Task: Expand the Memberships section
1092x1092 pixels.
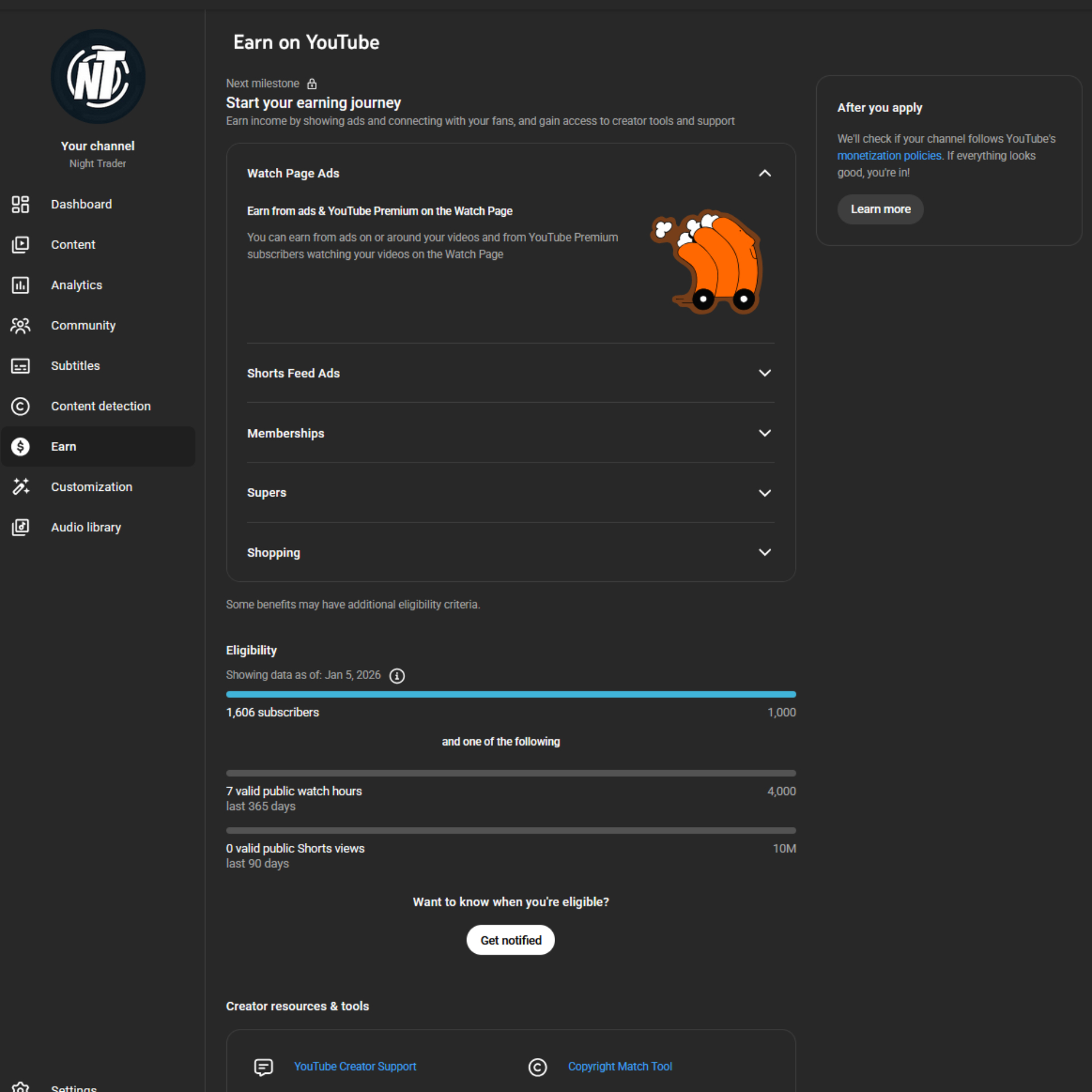Action: 764,433
